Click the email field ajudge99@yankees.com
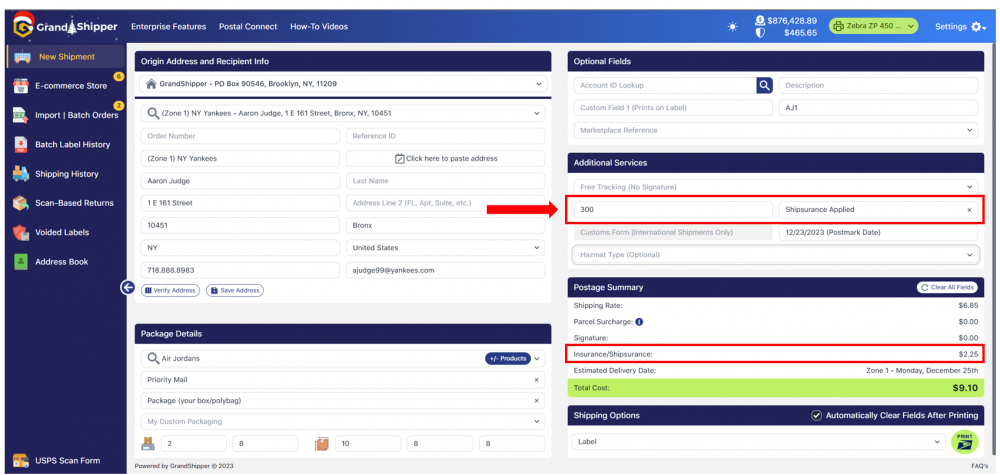 click(445, 270)
